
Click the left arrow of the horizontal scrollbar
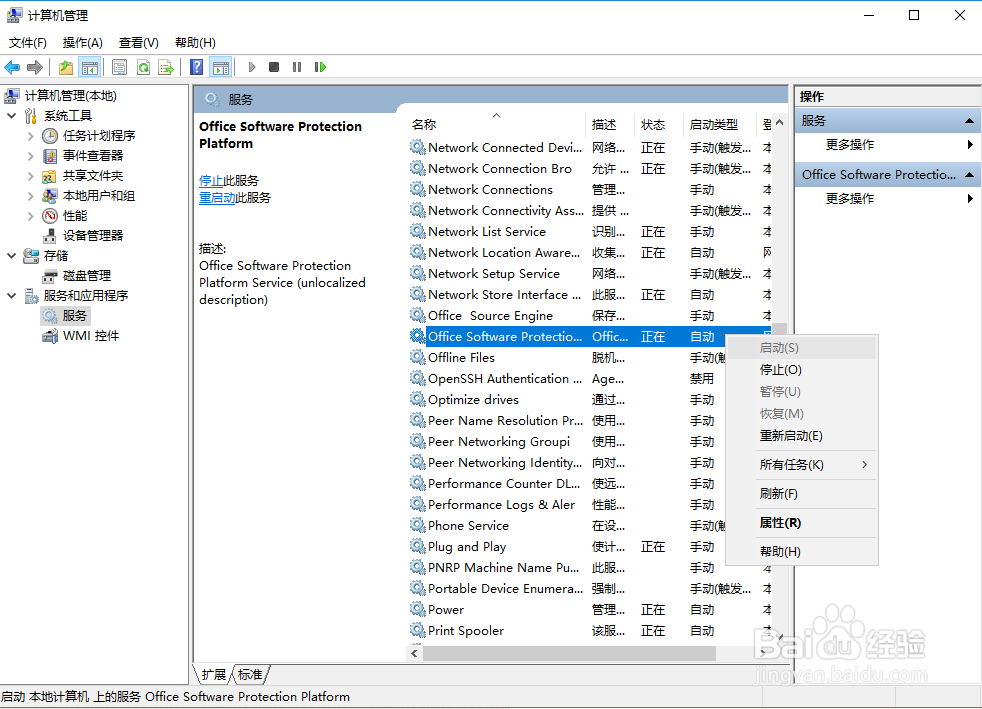coord(414,653)
